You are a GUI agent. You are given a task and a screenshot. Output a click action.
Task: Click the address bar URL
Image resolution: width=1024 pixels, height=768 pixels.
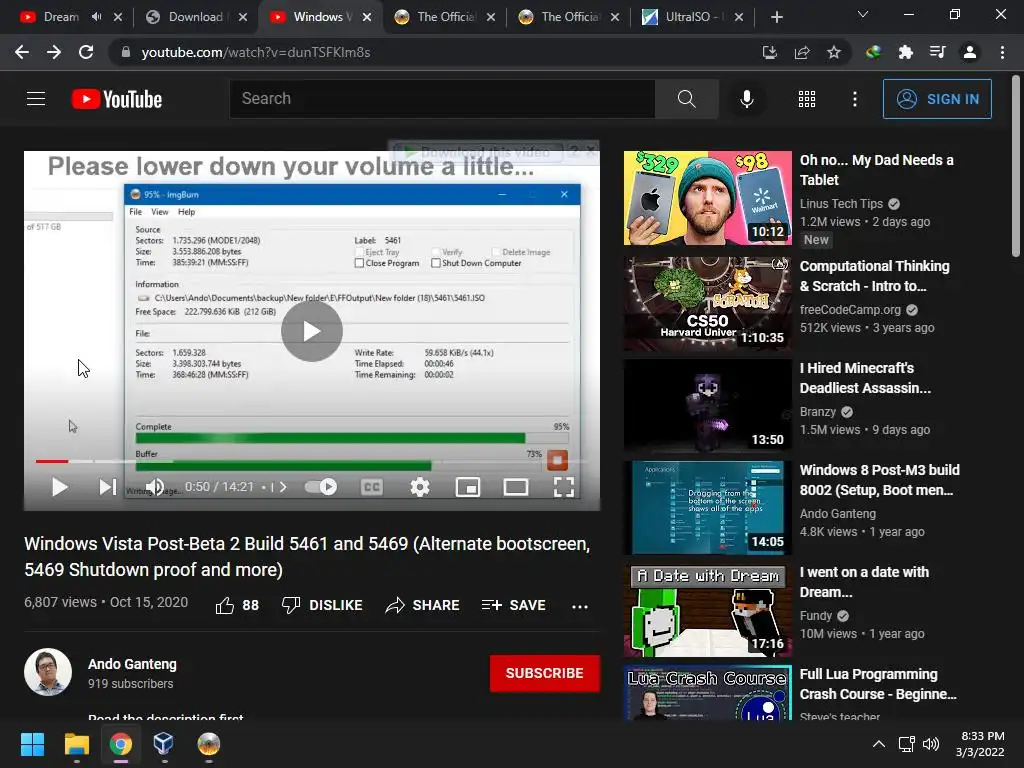[x=256, y=52]
